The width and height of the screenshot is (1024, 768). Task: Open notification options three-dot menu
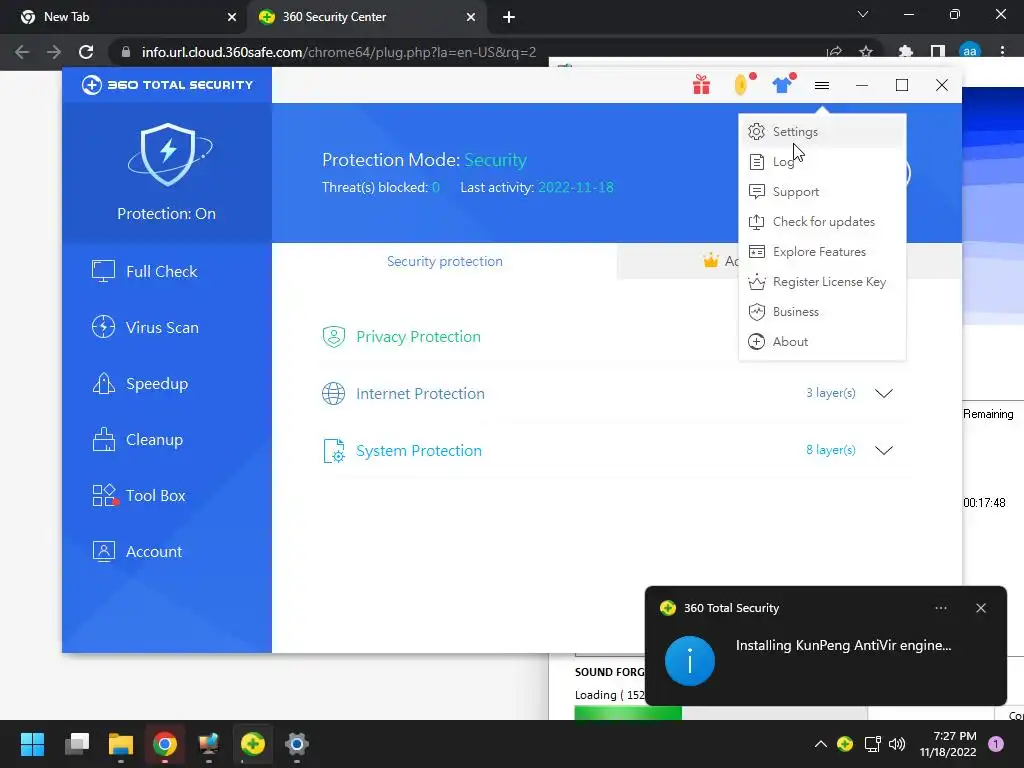pos(940,608)
